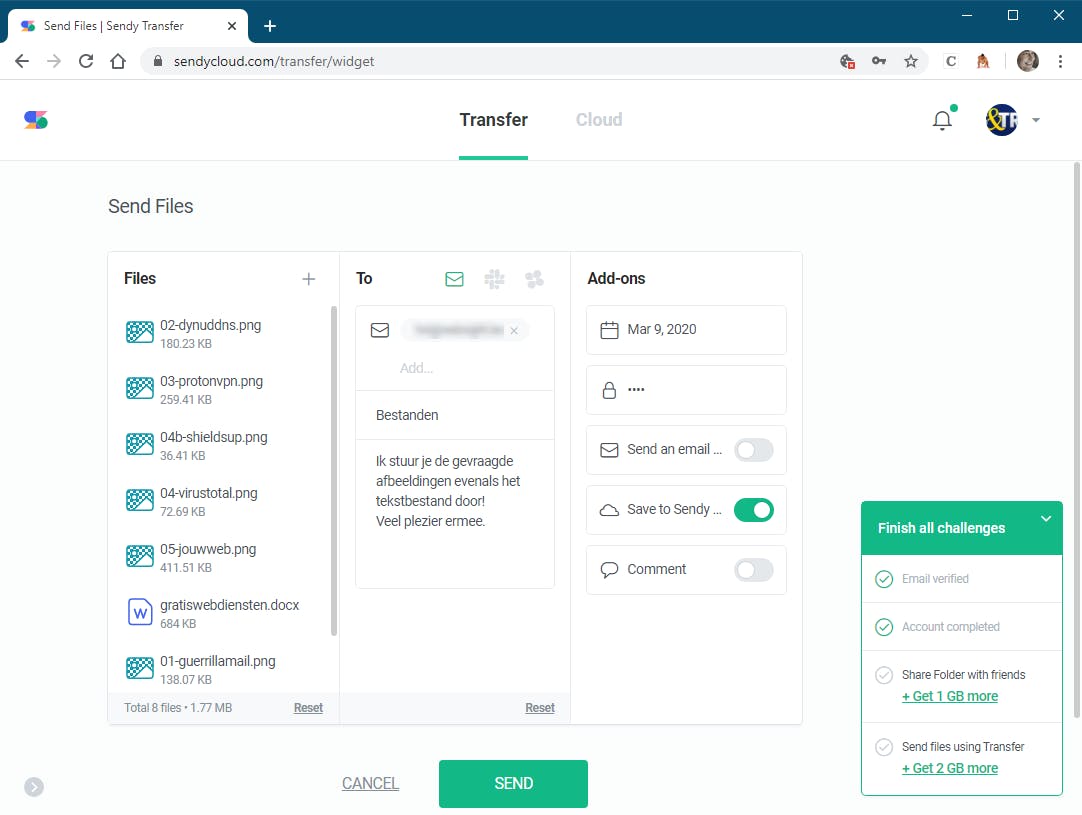Click the orange extension icon in toolbar

pyautogui.click(x=983, y=61)
